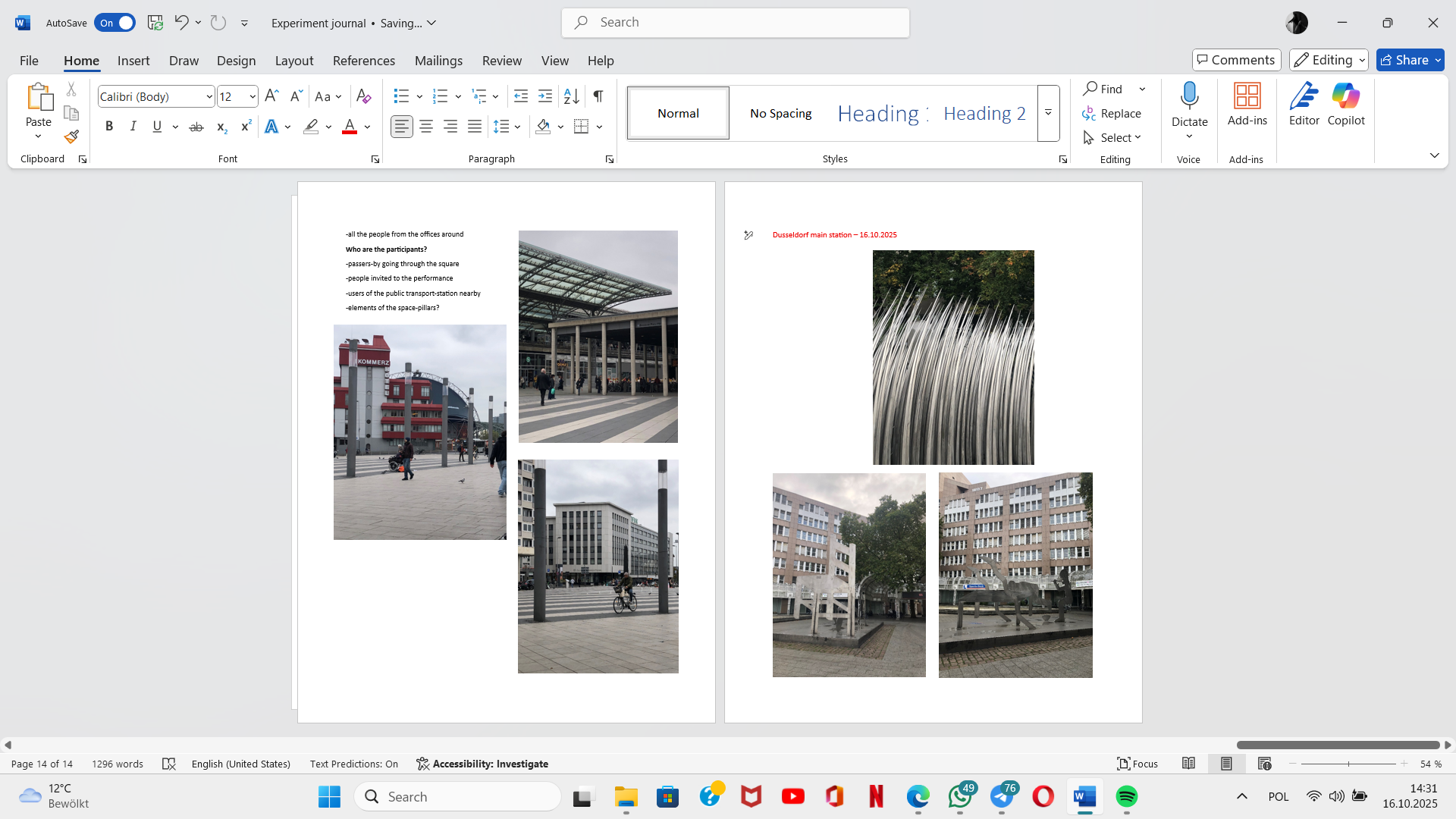This screenshot has height=819, width=1456.
Task: Click Replace in the Editing group
Action: tap(1112, 113)
